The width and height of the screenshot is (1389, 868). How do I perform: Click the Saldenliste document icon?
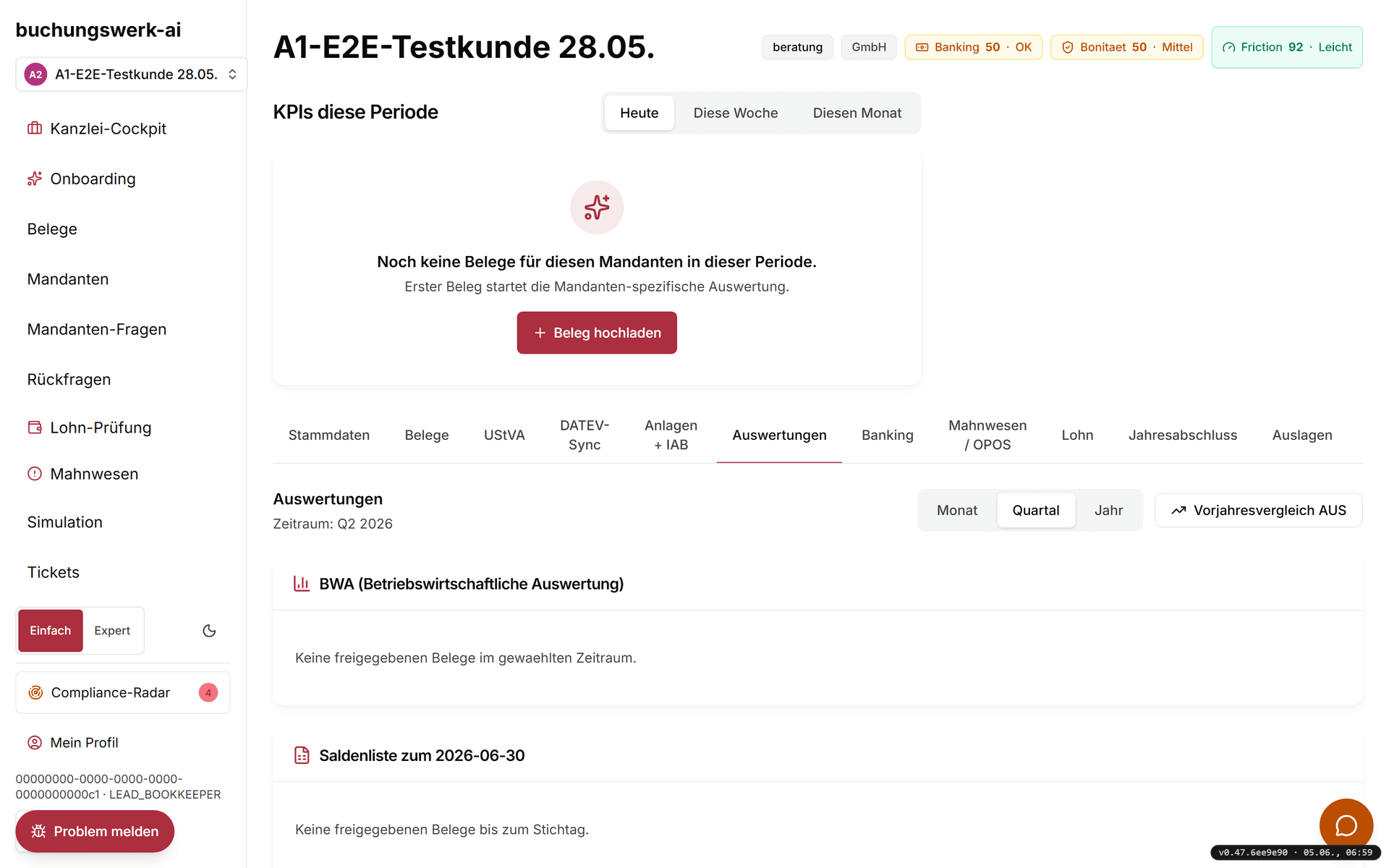302,755
